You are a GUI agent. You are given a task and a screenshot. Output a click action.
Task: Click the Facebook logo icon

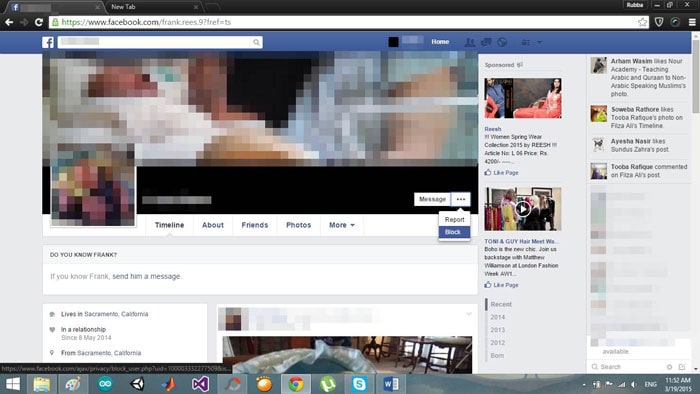(48, 42)
